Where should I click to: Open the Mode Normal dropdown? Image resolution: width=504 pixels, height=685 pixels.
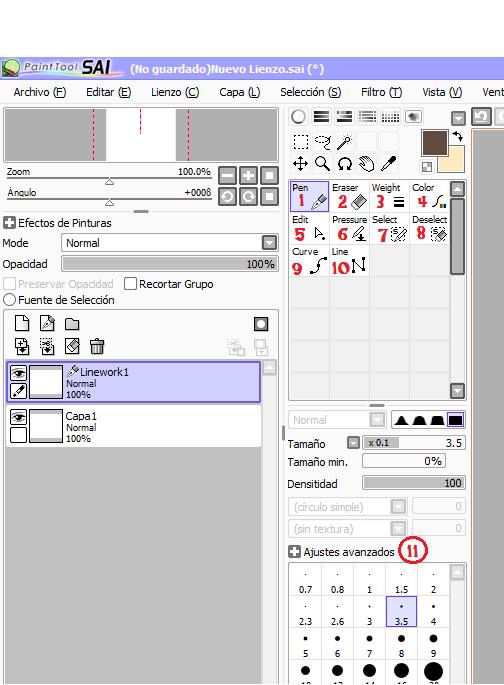[269, 242]
